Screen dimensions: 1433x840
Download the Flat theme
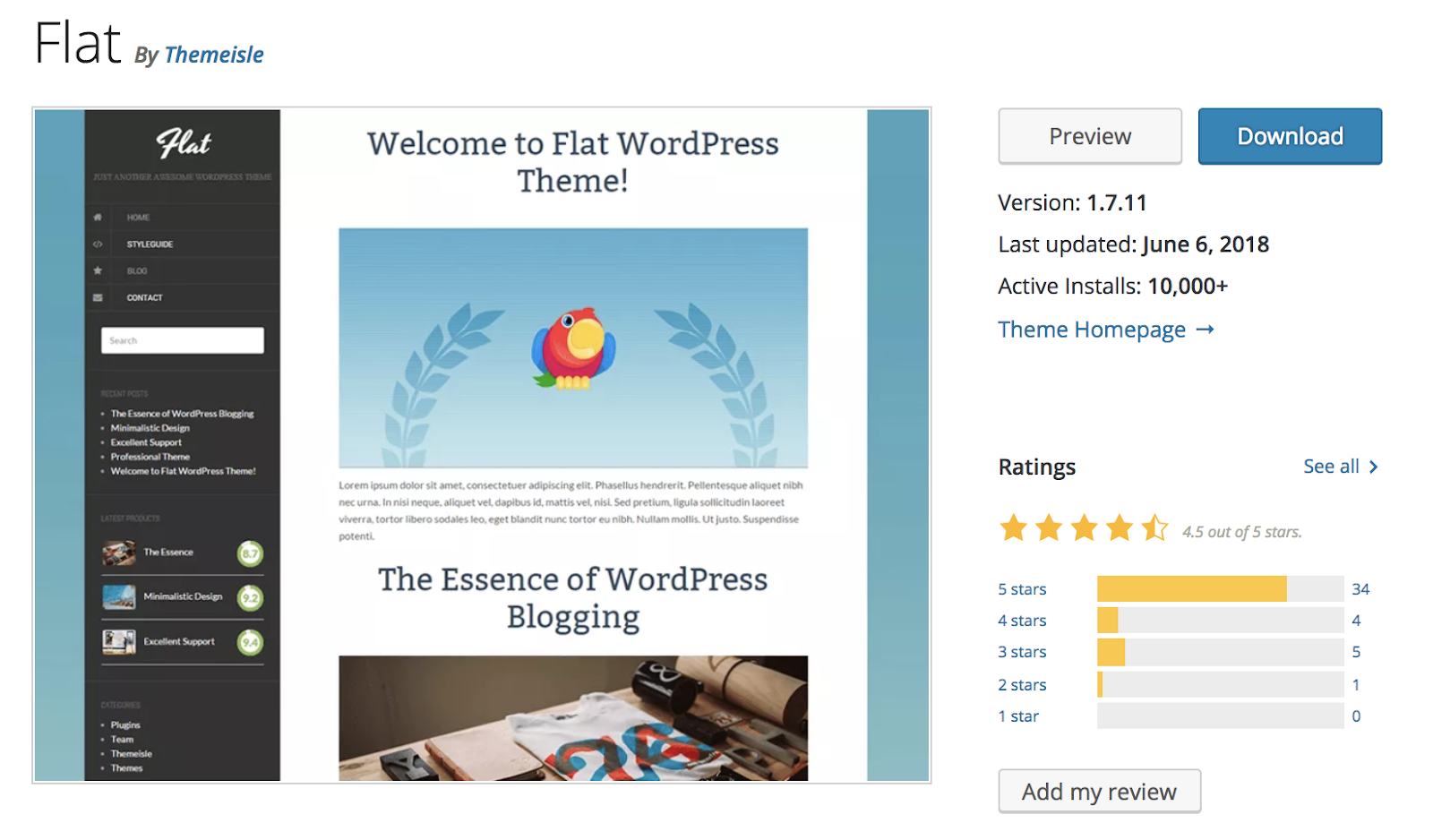click(x=1290, y=136)
